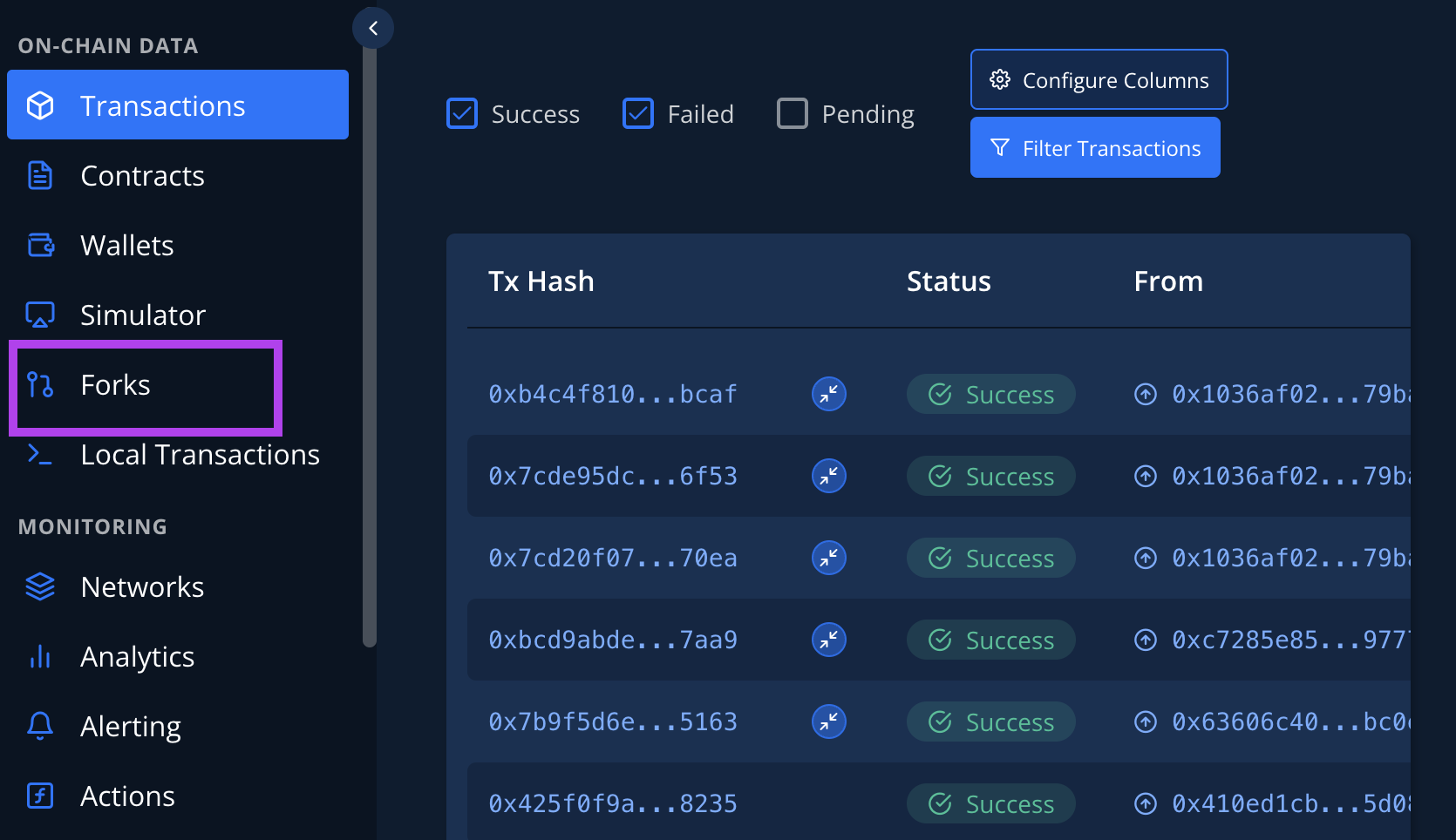Image resolution: width=1456 pixels, height=840 pixels.
Task: Click up-arrow icon beside 0x410ed1cb address
Action: (1146, 803)
